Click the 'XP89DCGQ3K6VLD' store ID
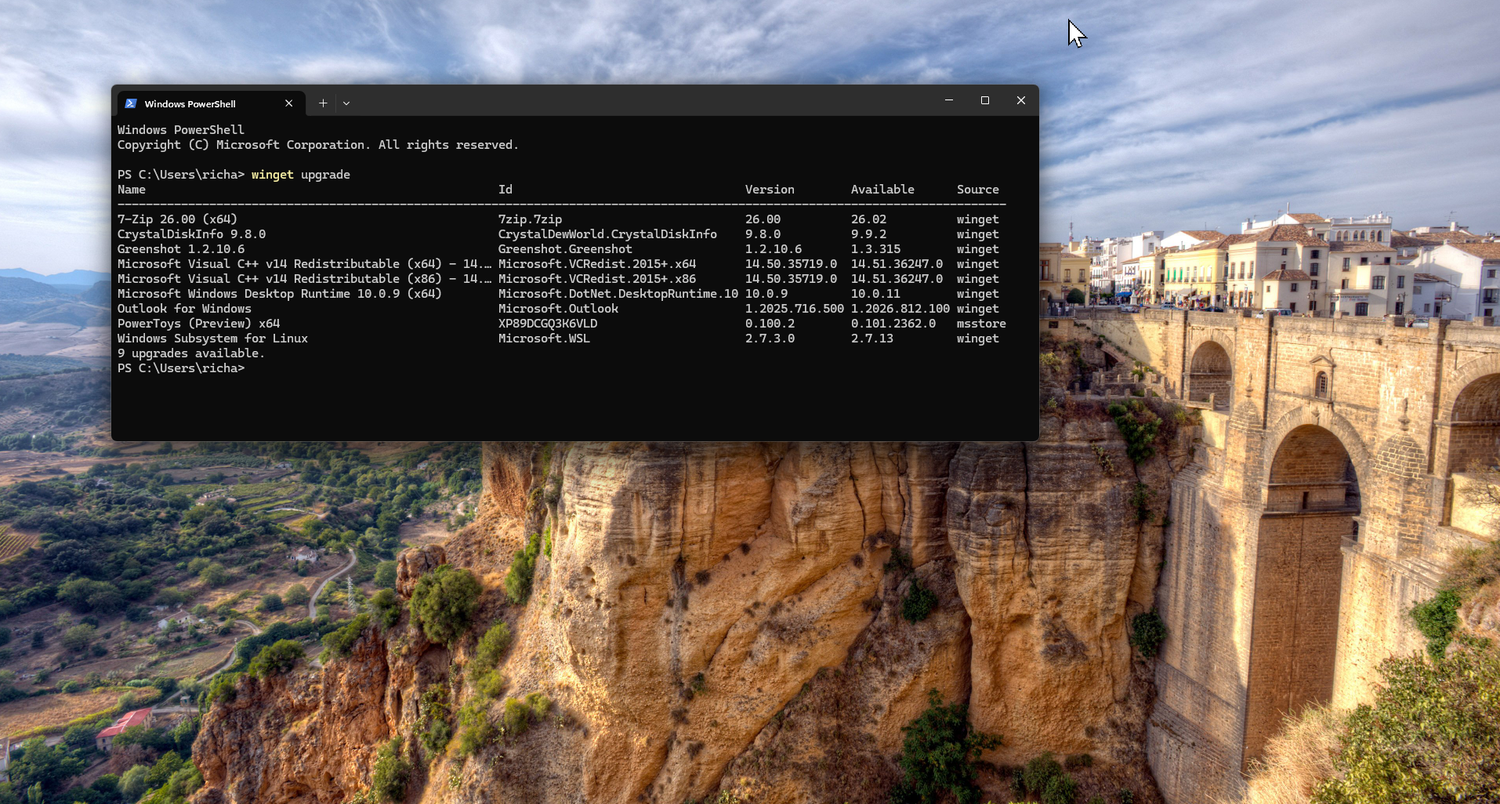This screenshot has height=804, width=1500. pos(548,324)
